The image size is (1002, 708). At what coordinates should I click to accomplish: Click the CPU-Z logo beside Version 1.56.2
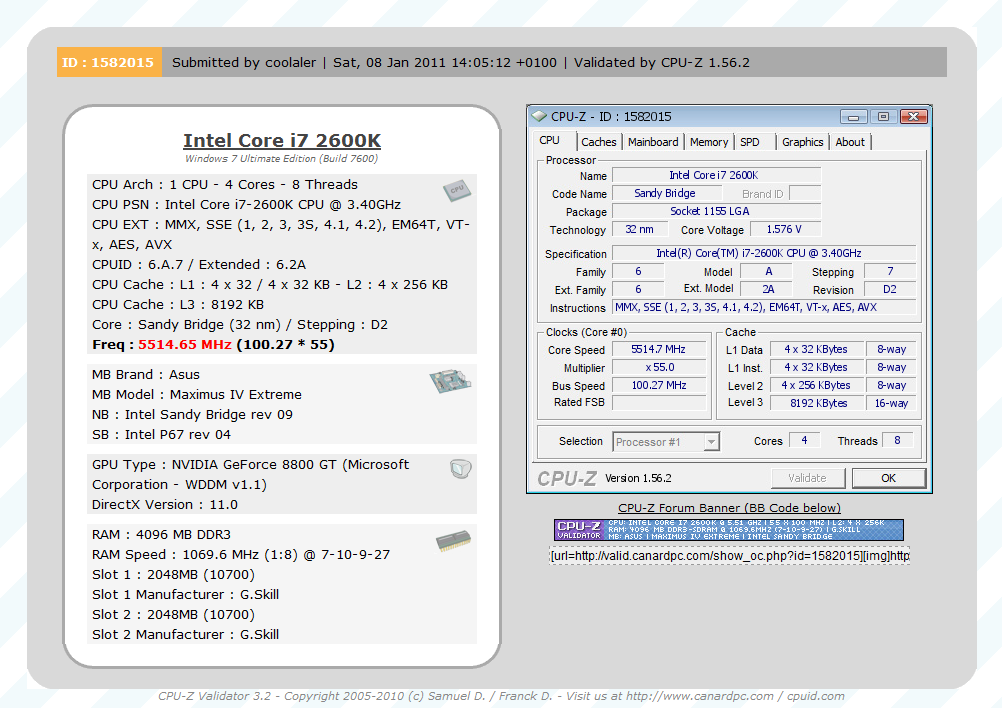pos(567,479)
